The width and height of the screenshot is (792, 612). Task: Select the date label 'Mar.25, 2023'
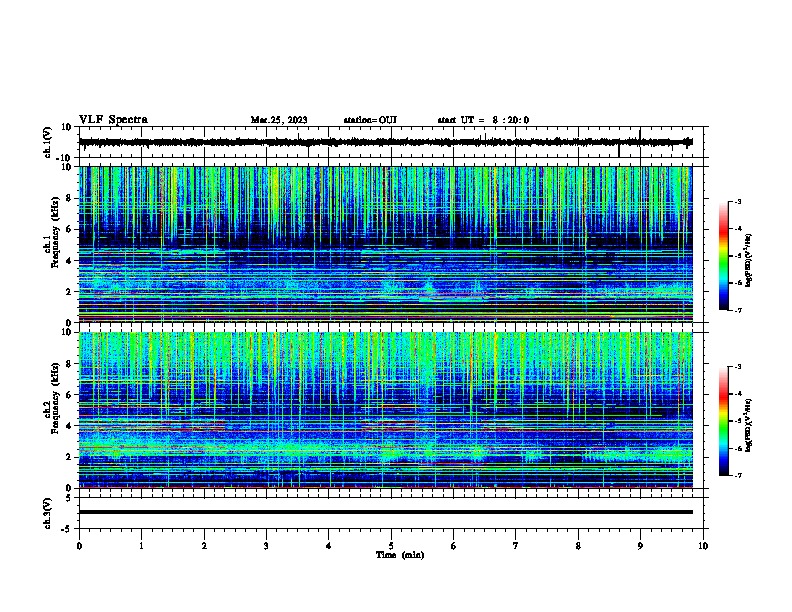point(279,120)
